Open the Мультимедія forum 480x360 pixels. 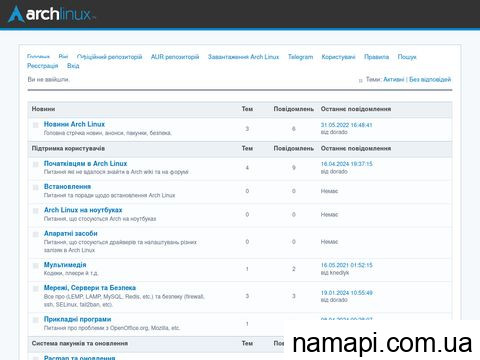[x=65, y=265]
